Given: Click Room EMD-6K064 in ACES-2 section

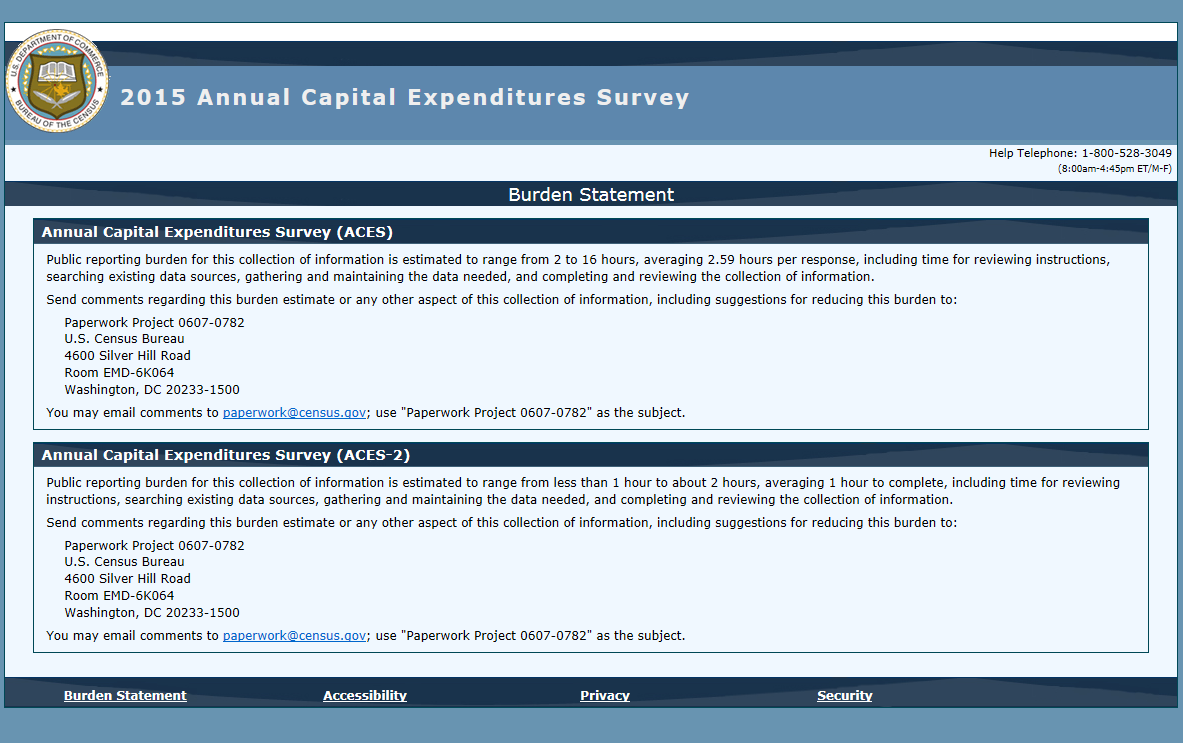Looking at the screenshot, I should pos(119,596).
